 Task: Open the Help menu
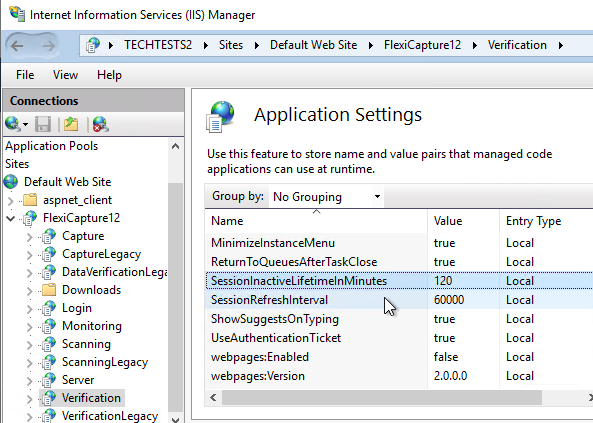pos(109,75)
